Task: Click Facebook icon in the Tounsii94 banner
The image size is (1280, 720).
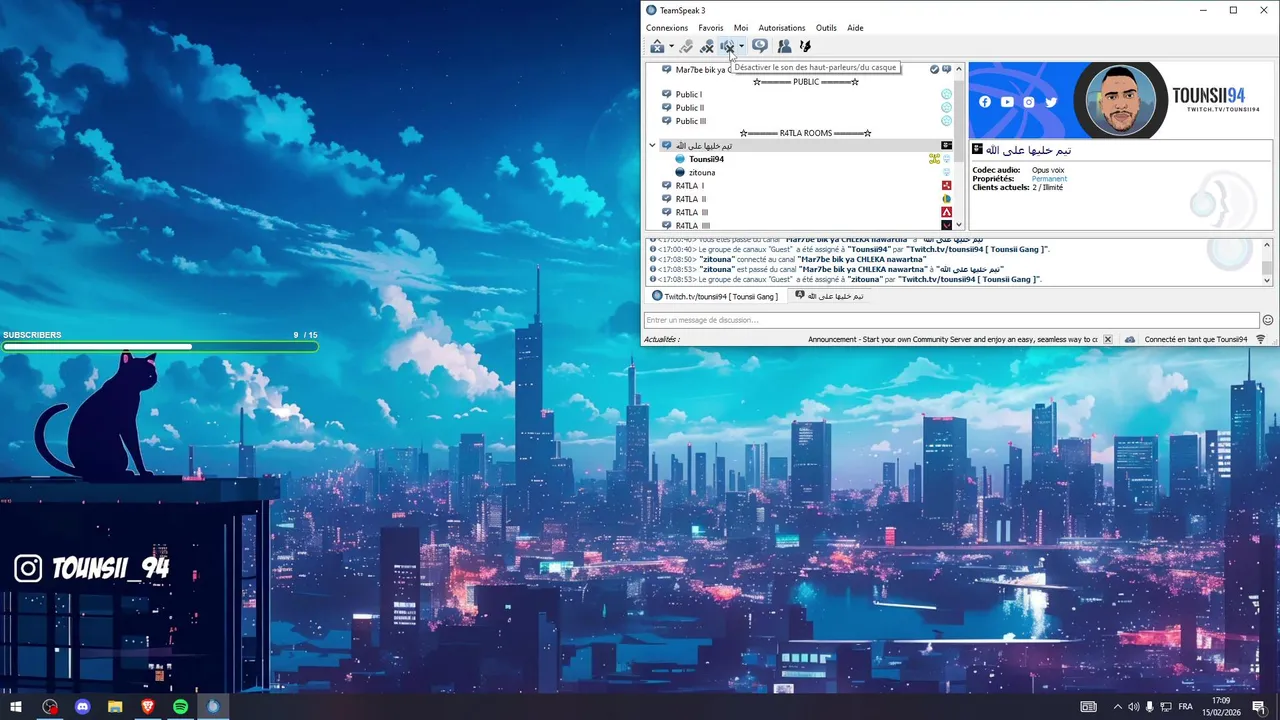Action: (x=985, y=102)
